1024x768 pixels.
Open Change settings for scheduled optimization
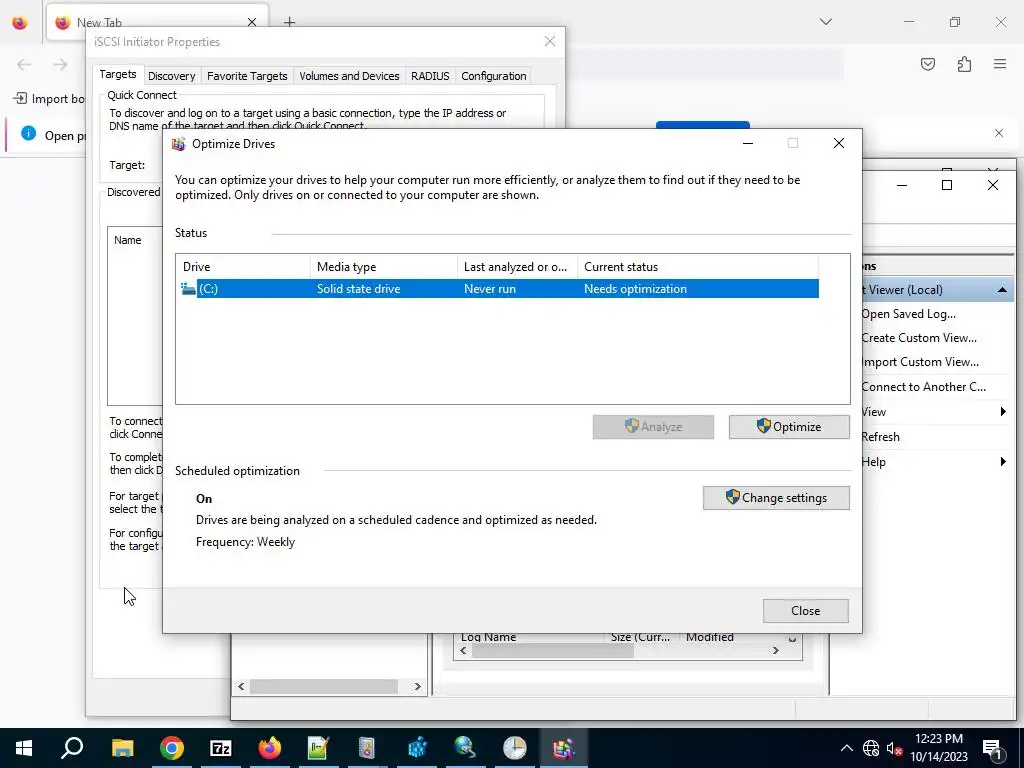pos(776,498)
